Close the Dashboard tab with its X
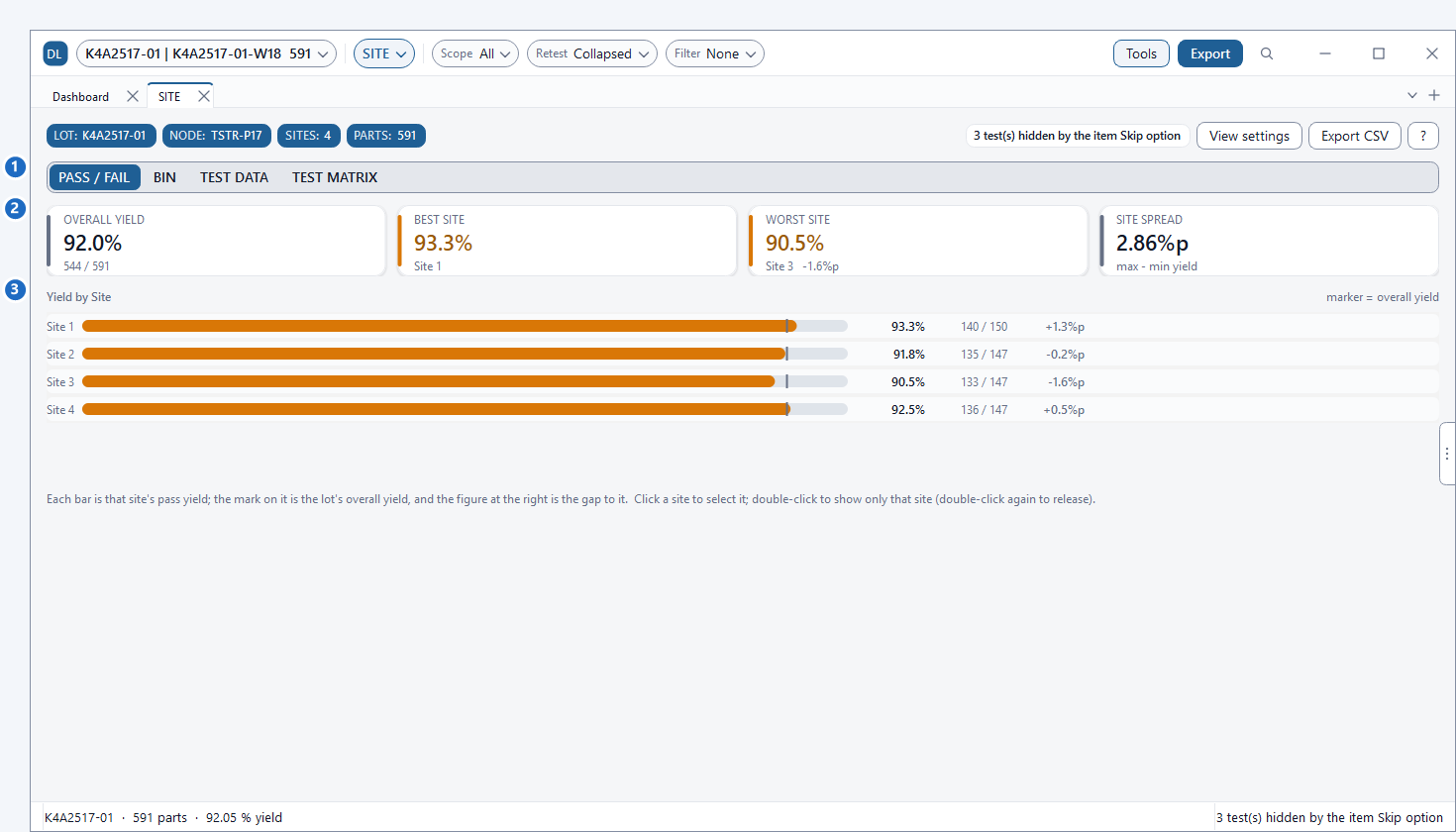 coord(133,96)
